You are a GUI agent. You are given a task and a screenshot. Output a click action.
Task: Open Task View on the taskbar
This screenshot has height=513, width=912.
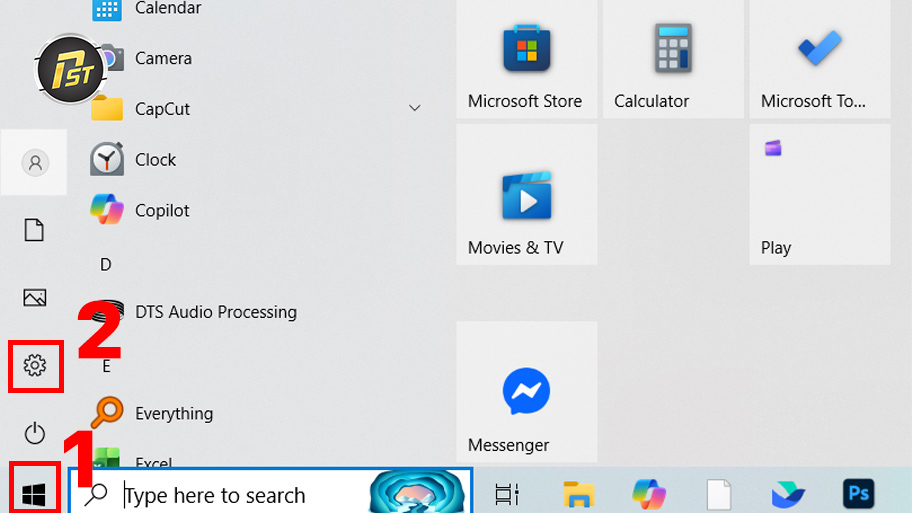click(x=507, y=494)
